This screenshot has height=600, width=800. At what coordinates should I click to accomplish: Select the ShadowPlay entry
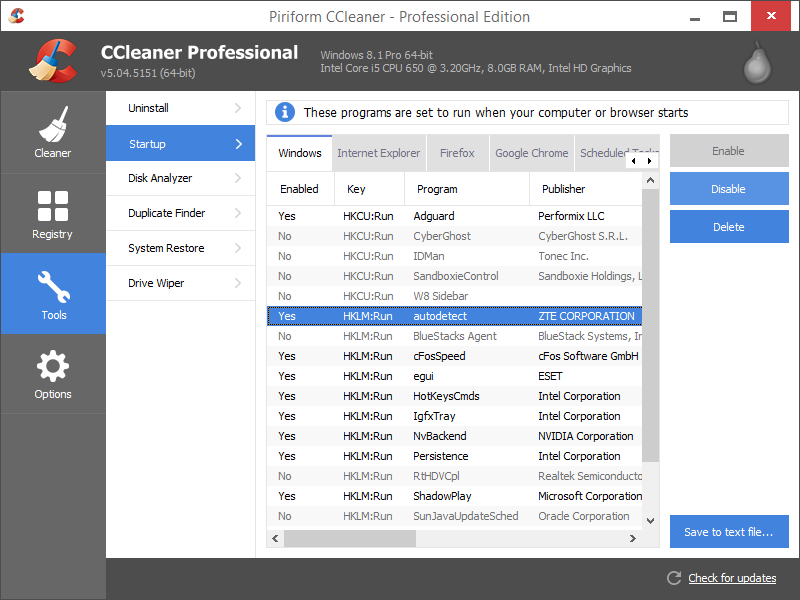[x=454, y=496]
